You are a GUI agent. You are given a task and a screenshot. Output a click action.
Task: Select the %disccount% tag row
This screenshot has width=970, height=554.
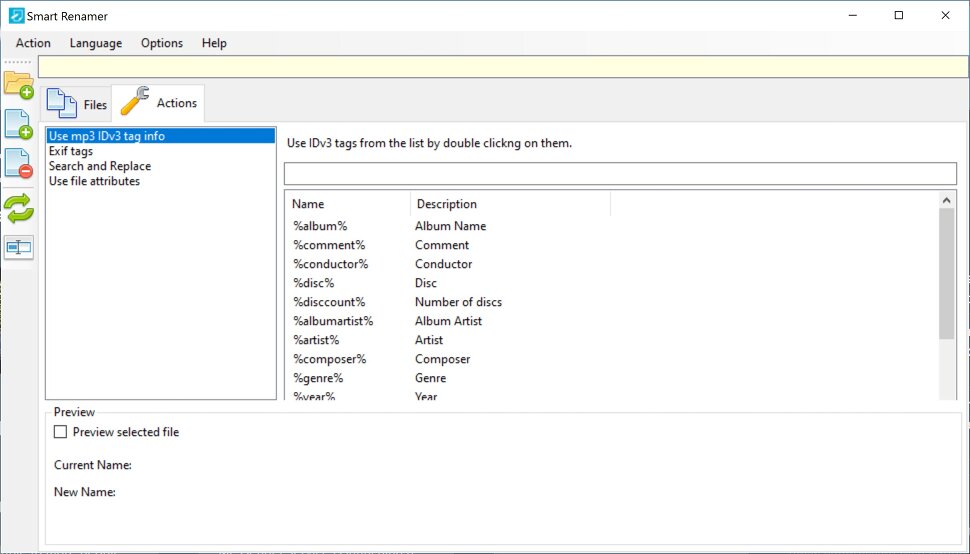(611, 302)
